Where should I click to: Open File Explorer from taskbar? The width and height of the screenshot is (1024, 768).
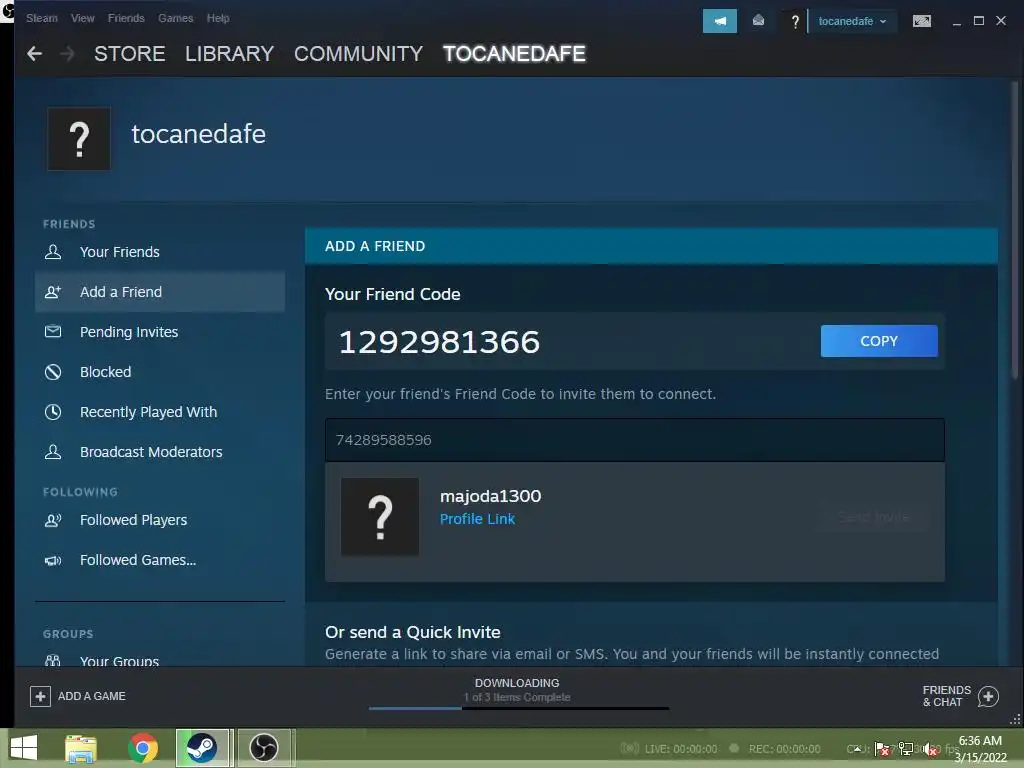point(81,748)
